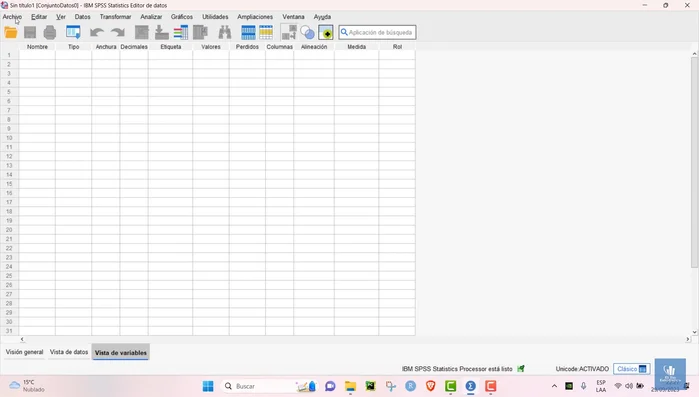Click the Go to case icon
Screen dimensions: 699x397
point(142,33)
